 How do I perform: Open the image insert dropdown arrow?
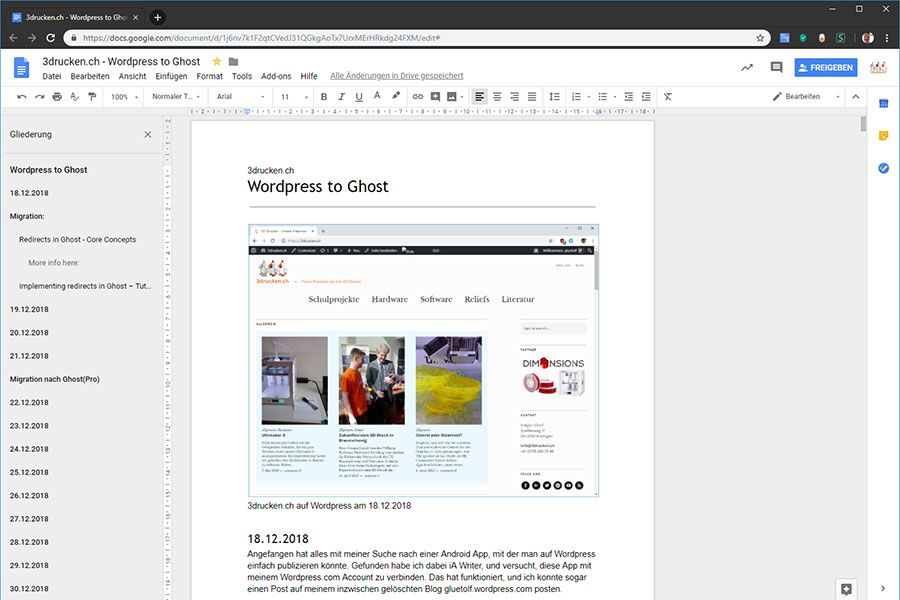[462, 96]
